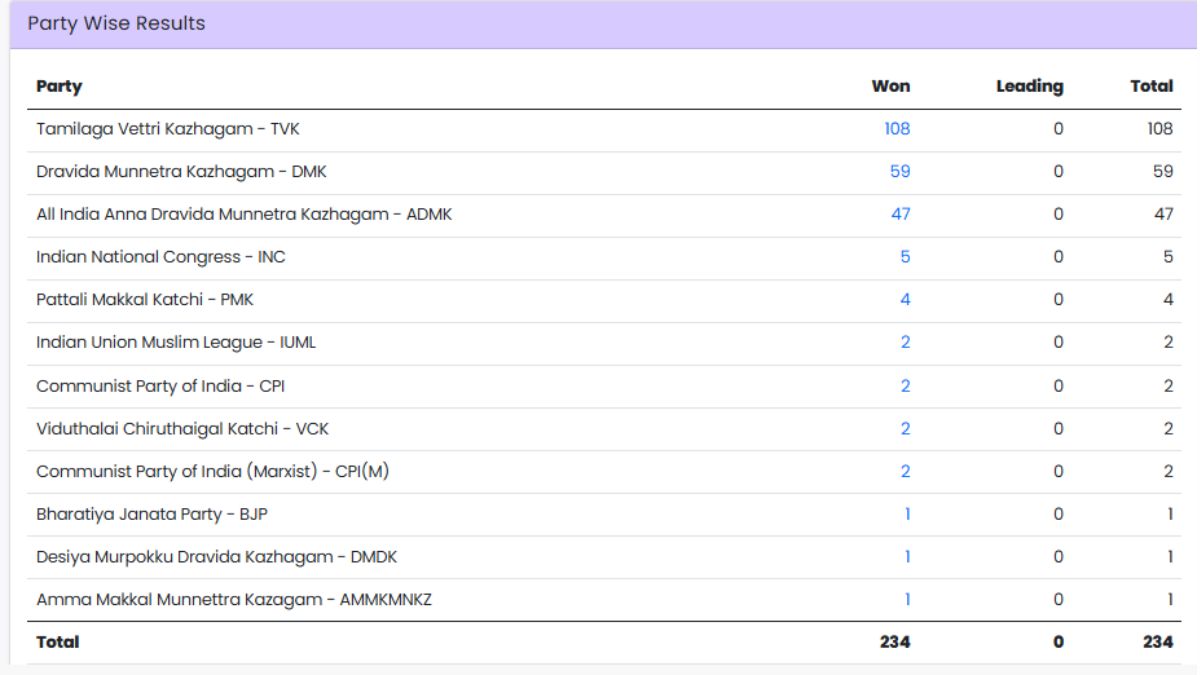Select DMK leading value 0

(x=1058, y=172)
